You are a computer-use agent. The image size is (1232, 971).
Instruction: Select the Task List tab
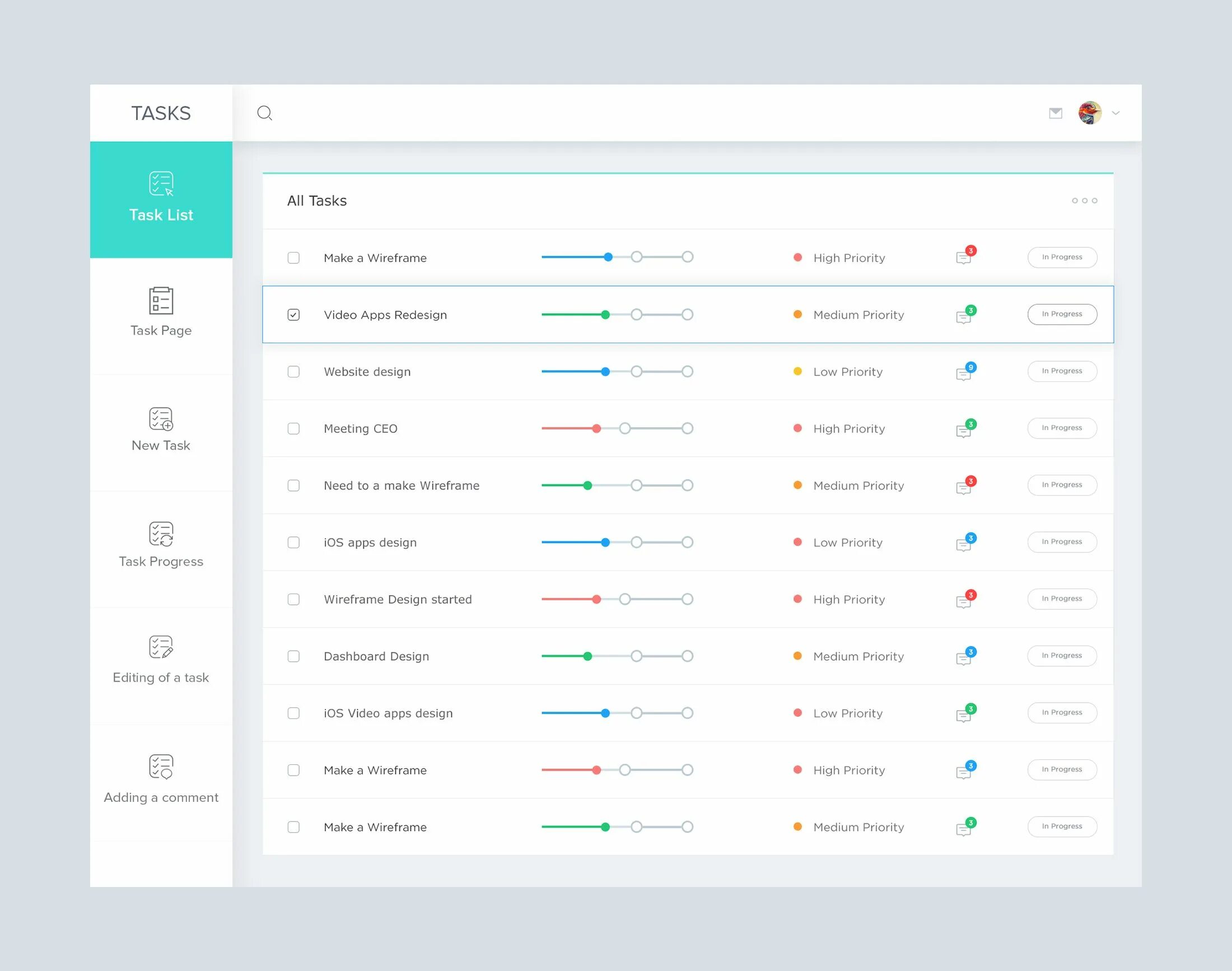tap(161, 199)
